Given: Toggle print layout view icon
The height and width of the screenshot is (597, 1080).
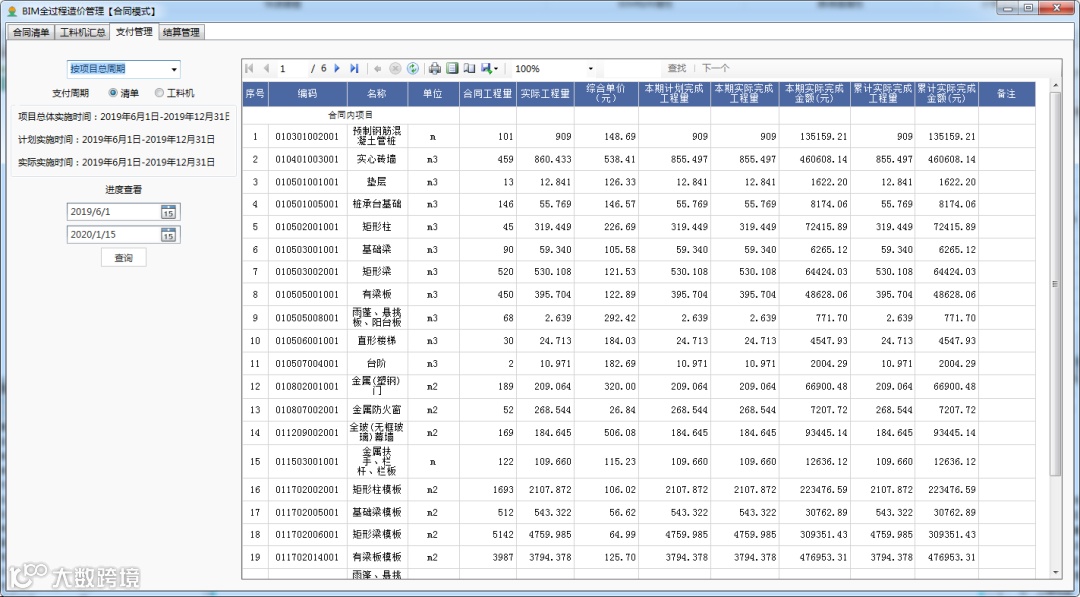Looking at the screenshot, I should (x=452, y=68).
